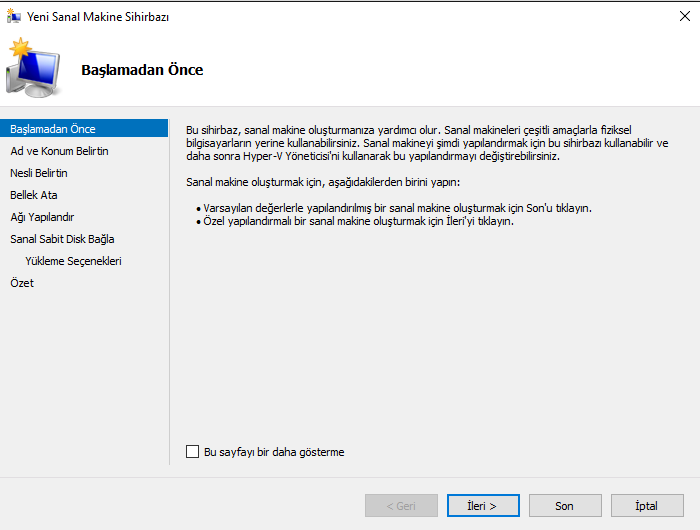Switch to the Bellek Ata step
This screenshot has height=530, width=700.
pyautogui.click(x=34, y=195)
